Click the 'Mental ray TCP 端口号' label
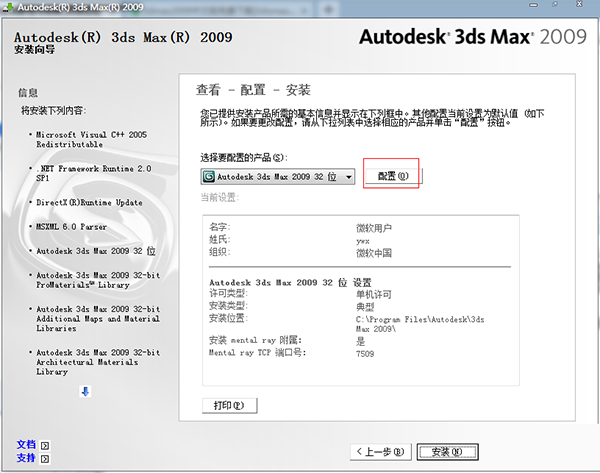 pyautogui.click(x=258, y=352)
